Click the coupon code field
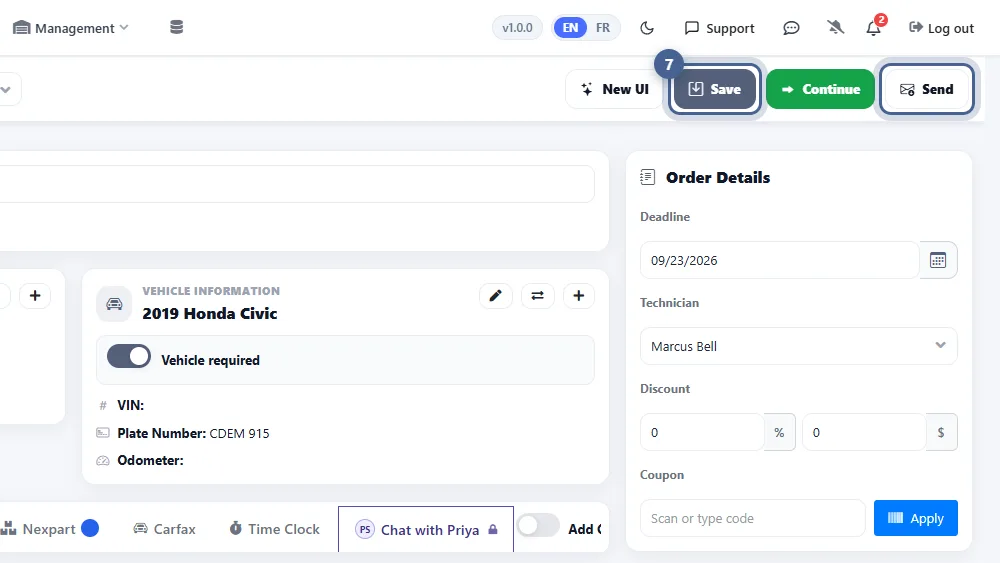 coord(753,518)
